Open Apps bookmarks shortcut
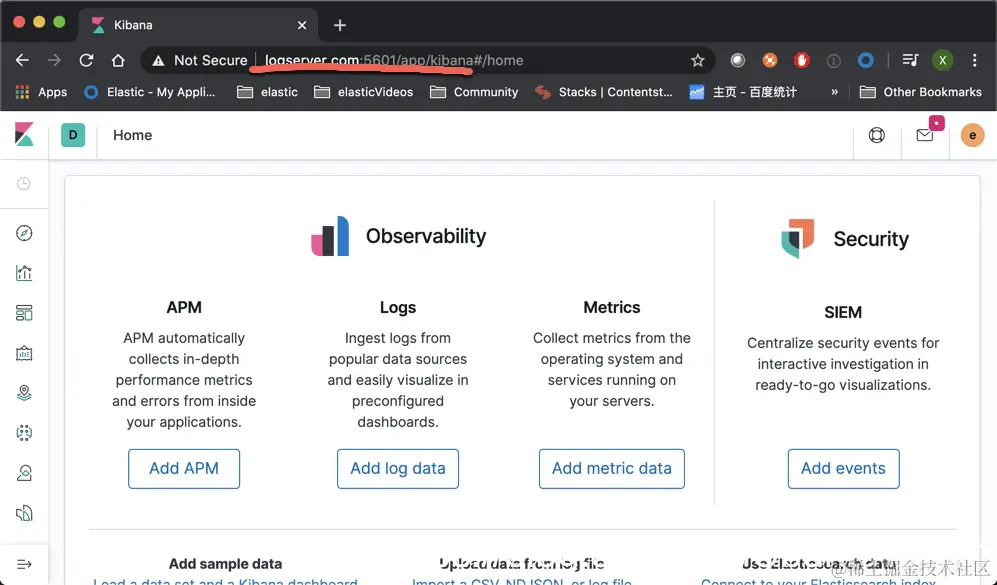The height and width of the screenshot is (585, 997). click(x=41, y=92)
